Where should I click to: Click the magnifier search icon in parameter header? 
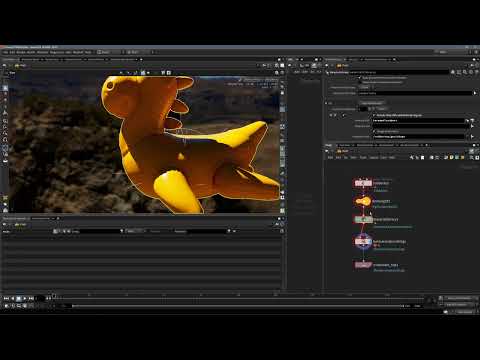465,72
